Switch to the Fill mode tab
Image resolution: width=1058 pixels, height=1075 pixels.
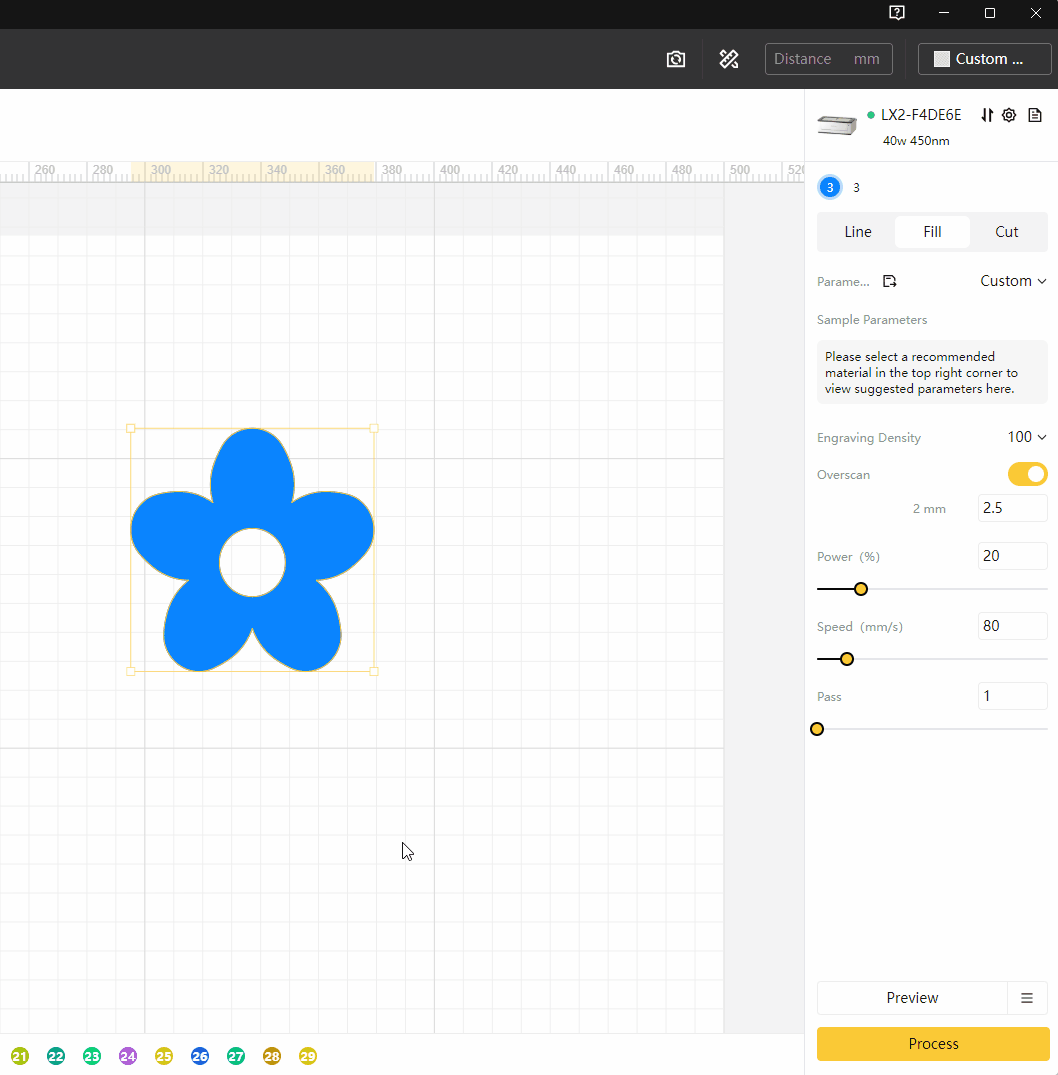[932, 232]
